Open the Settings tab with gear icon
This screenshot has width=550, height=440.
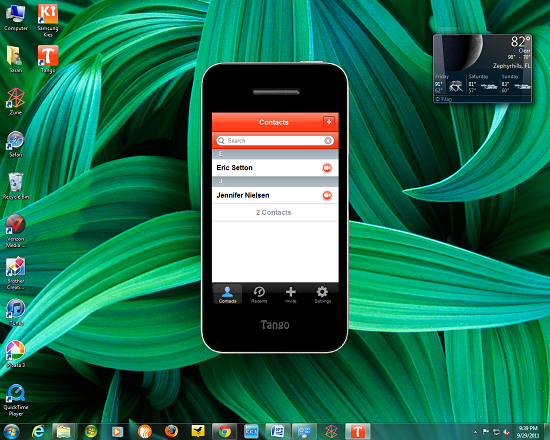click(x=322, y=294)
